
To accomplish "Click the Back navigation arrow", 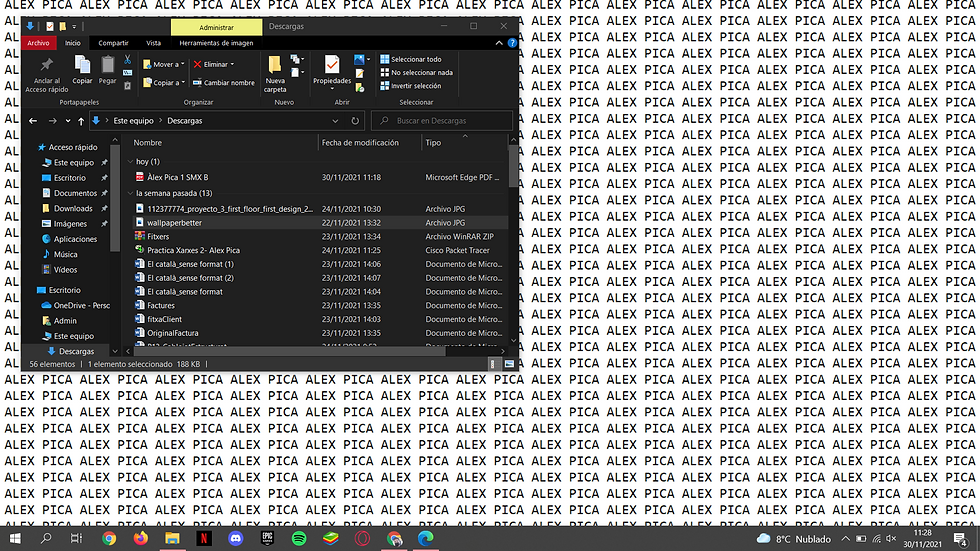I will [x=33, y=121].
